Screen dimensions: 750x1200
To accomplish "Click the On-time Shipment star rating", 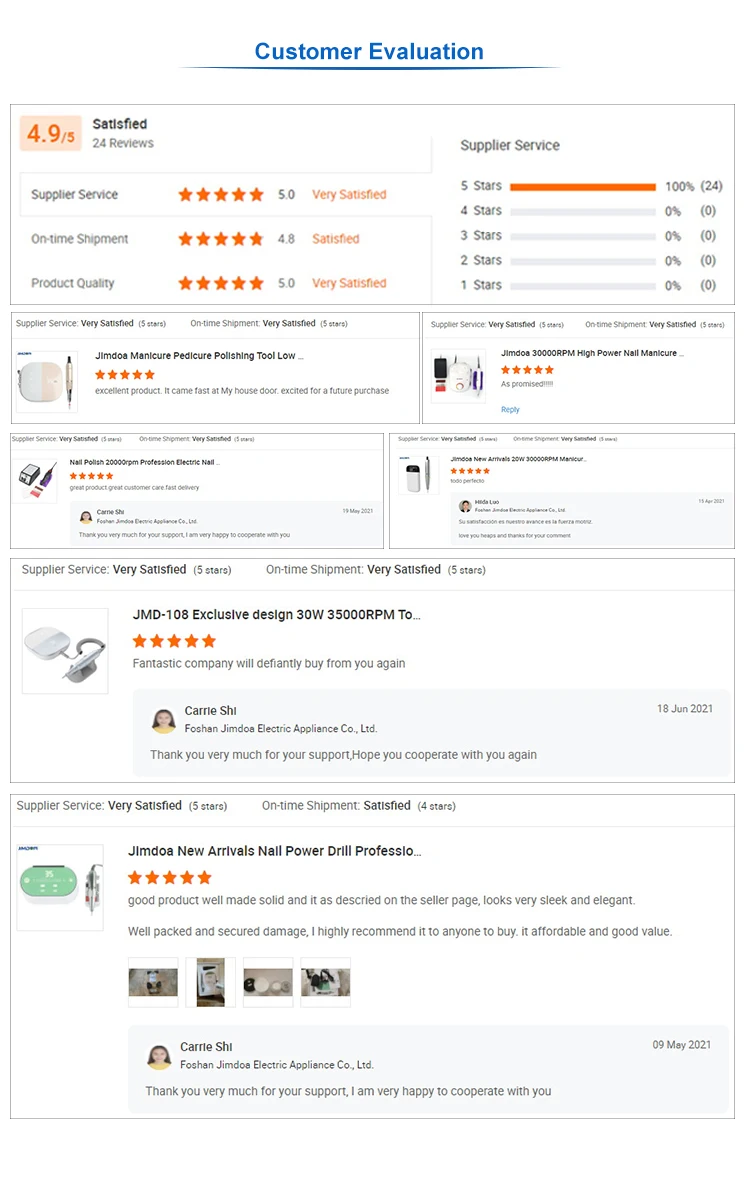I will 220,239.
